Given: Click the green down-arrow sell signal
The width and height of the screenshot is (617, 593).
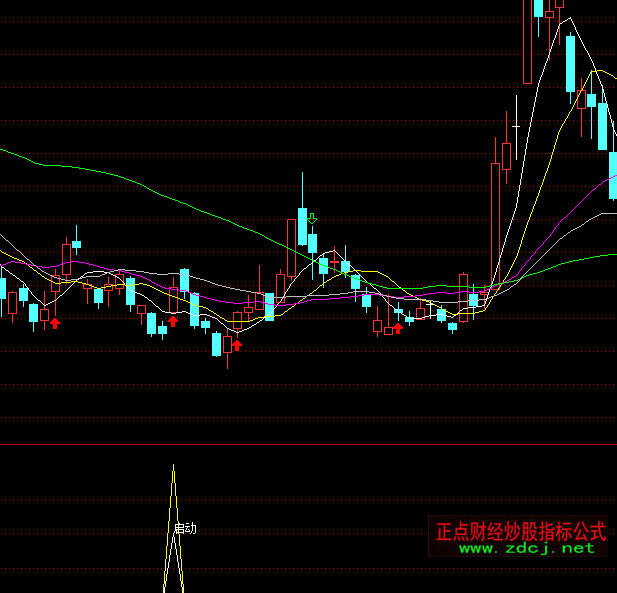Looking at the screenshot, I should 312,218.
